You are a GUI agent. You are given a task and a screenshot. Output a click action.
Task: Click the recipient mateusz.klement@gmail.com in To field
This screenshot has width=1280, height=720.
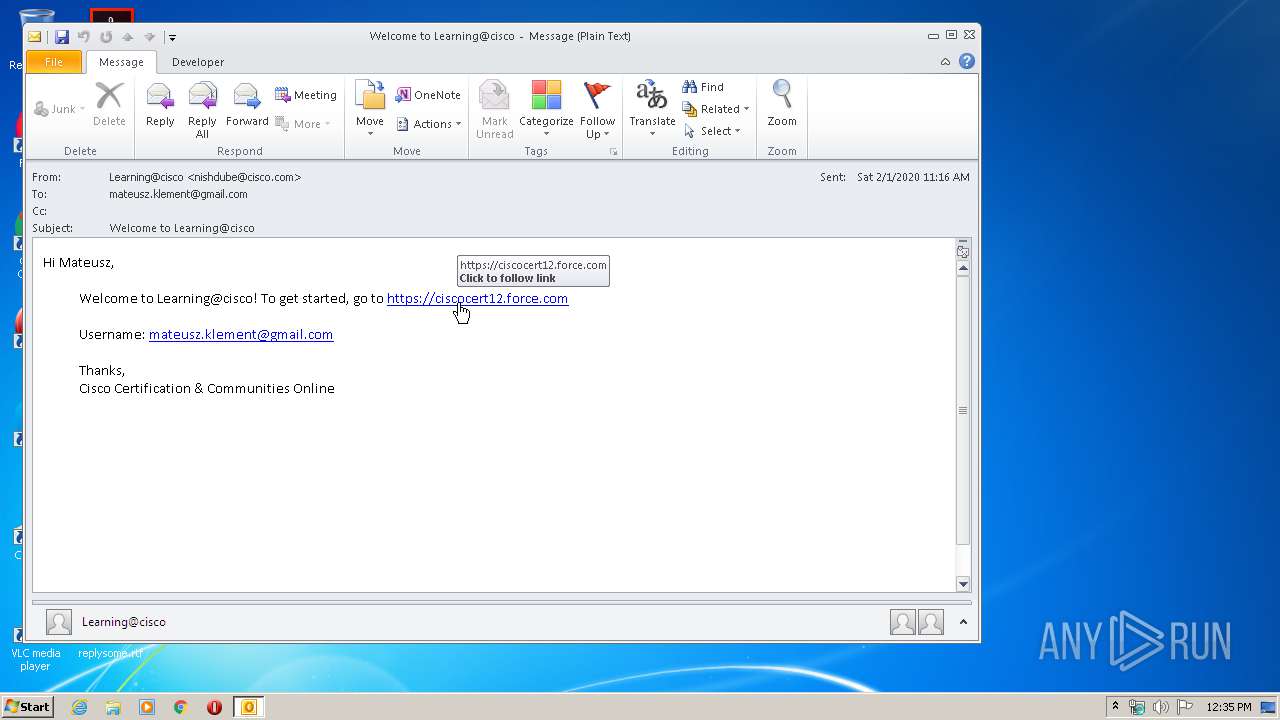tap(178, 194)
